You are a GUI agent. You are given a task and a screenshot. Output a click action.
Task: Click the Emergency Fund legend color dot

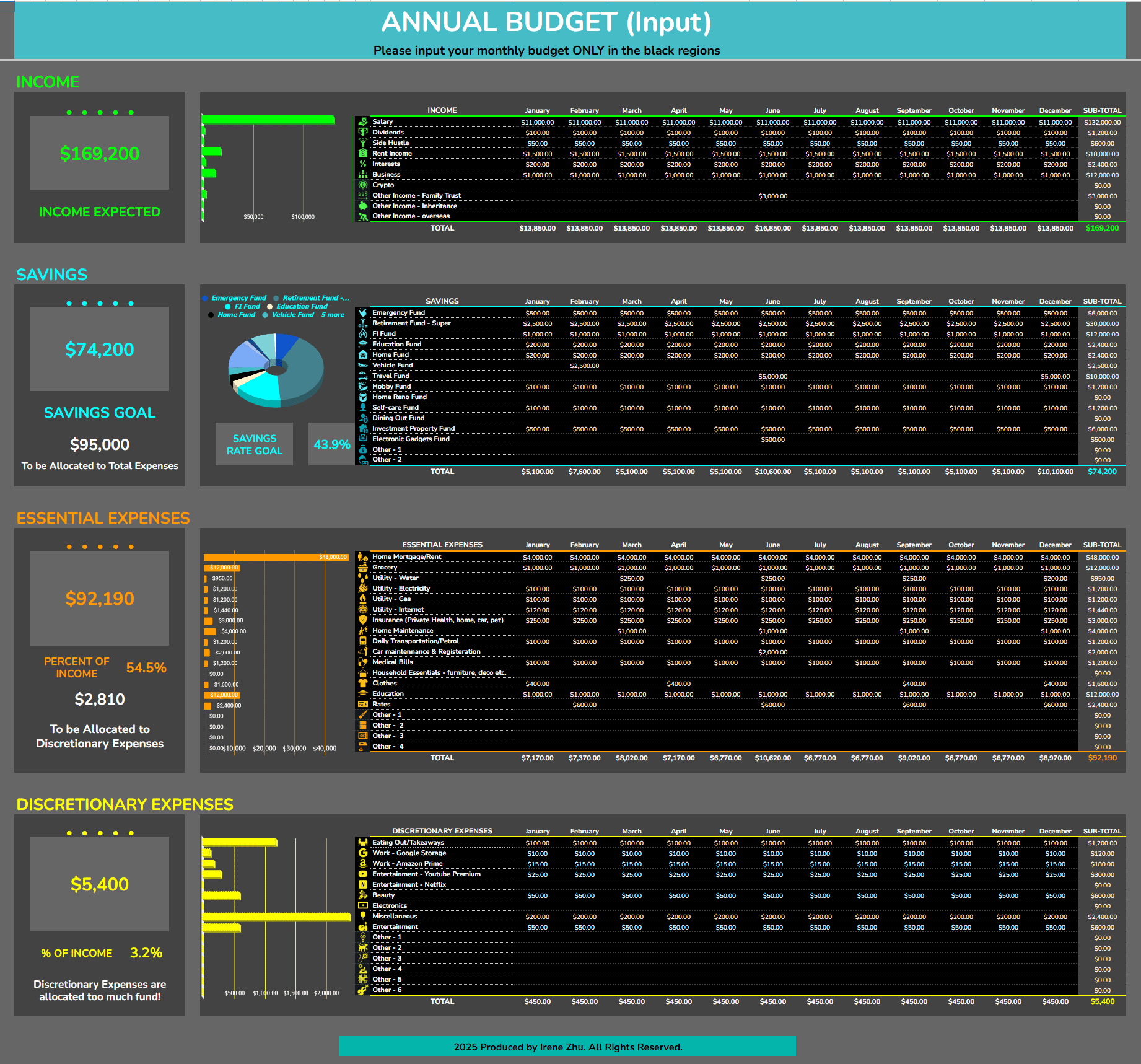tap(205, 298)
